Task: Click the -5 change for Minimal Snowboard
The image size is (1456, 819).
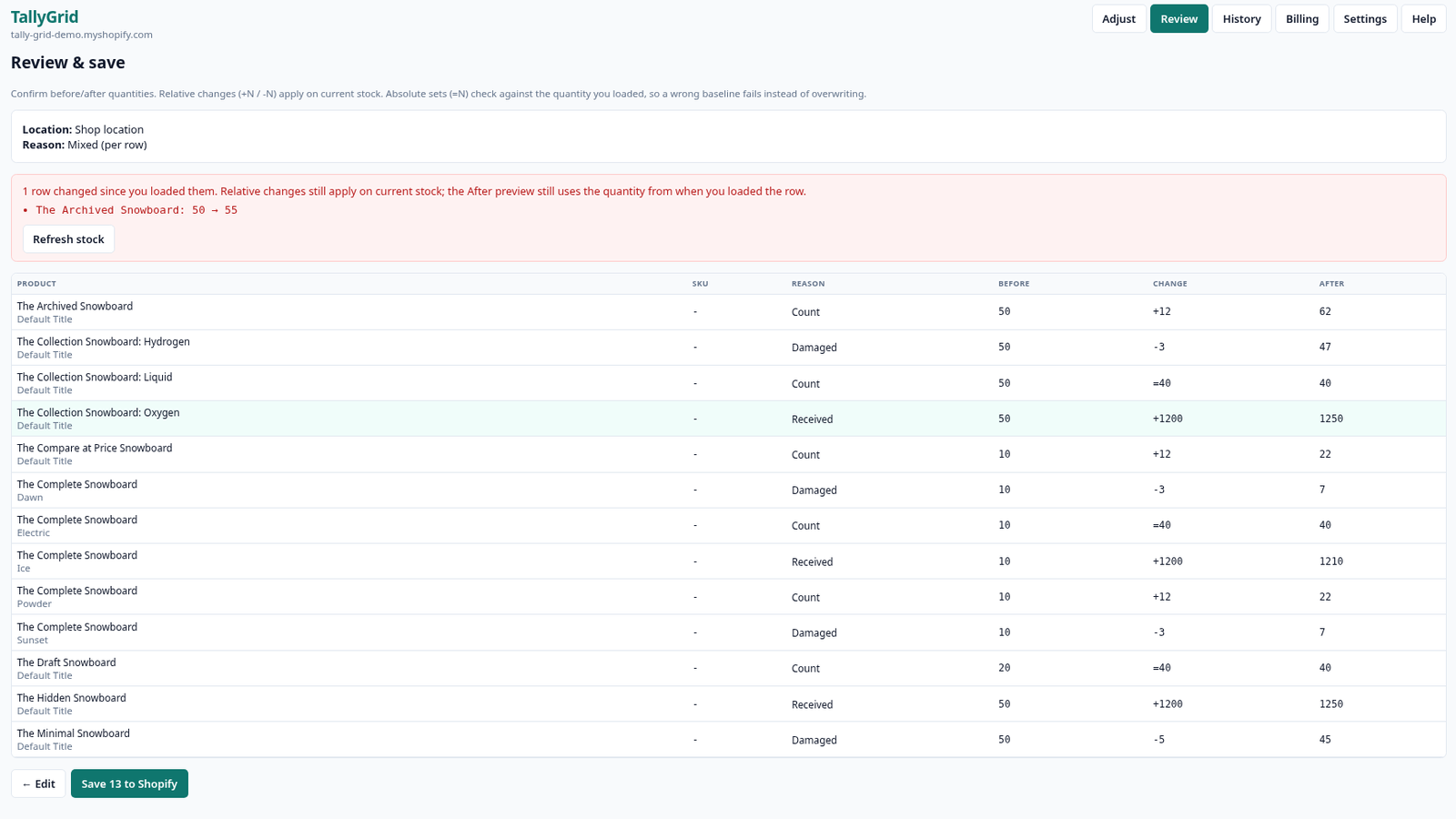Action: [1159, 740]
